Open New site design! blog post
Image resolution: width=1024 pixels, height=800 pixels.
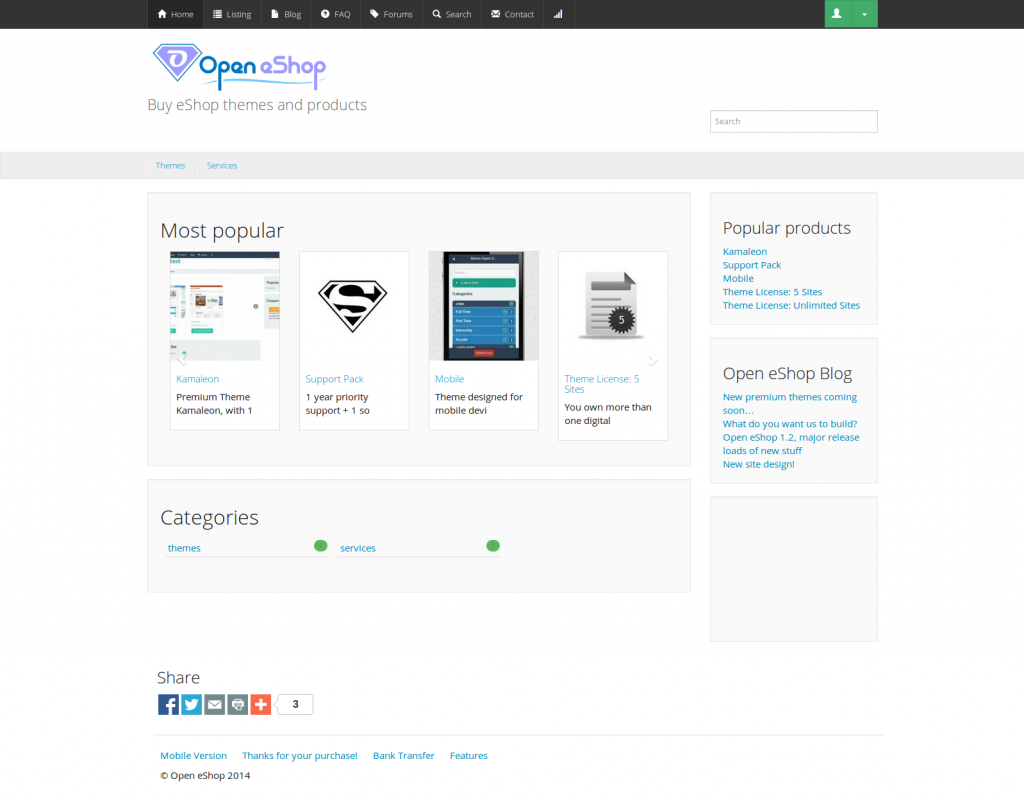(x=758, y=464)
